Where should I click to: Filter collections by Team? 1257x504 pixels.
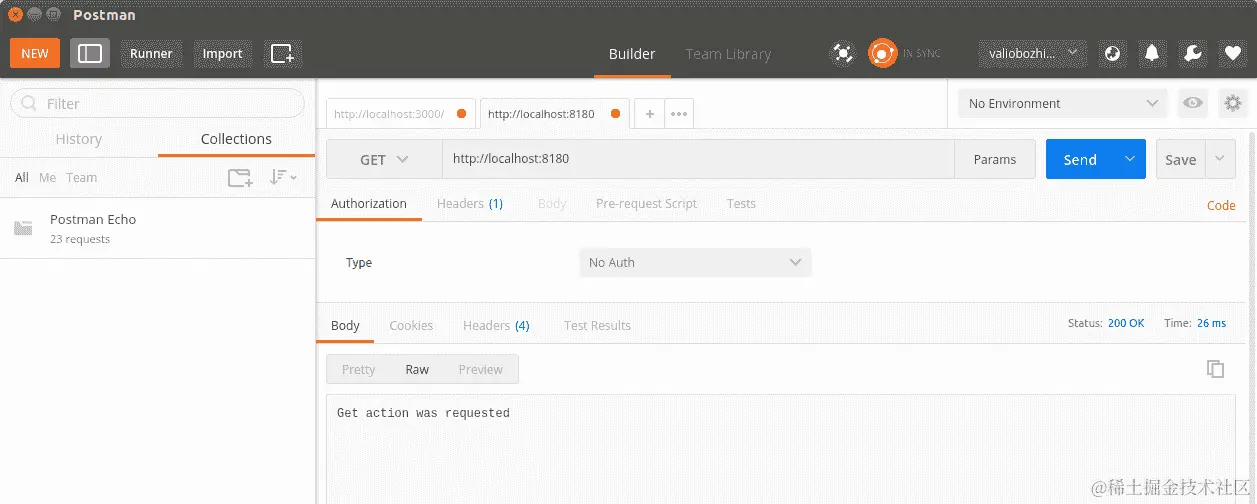click(x=82, y=178)
